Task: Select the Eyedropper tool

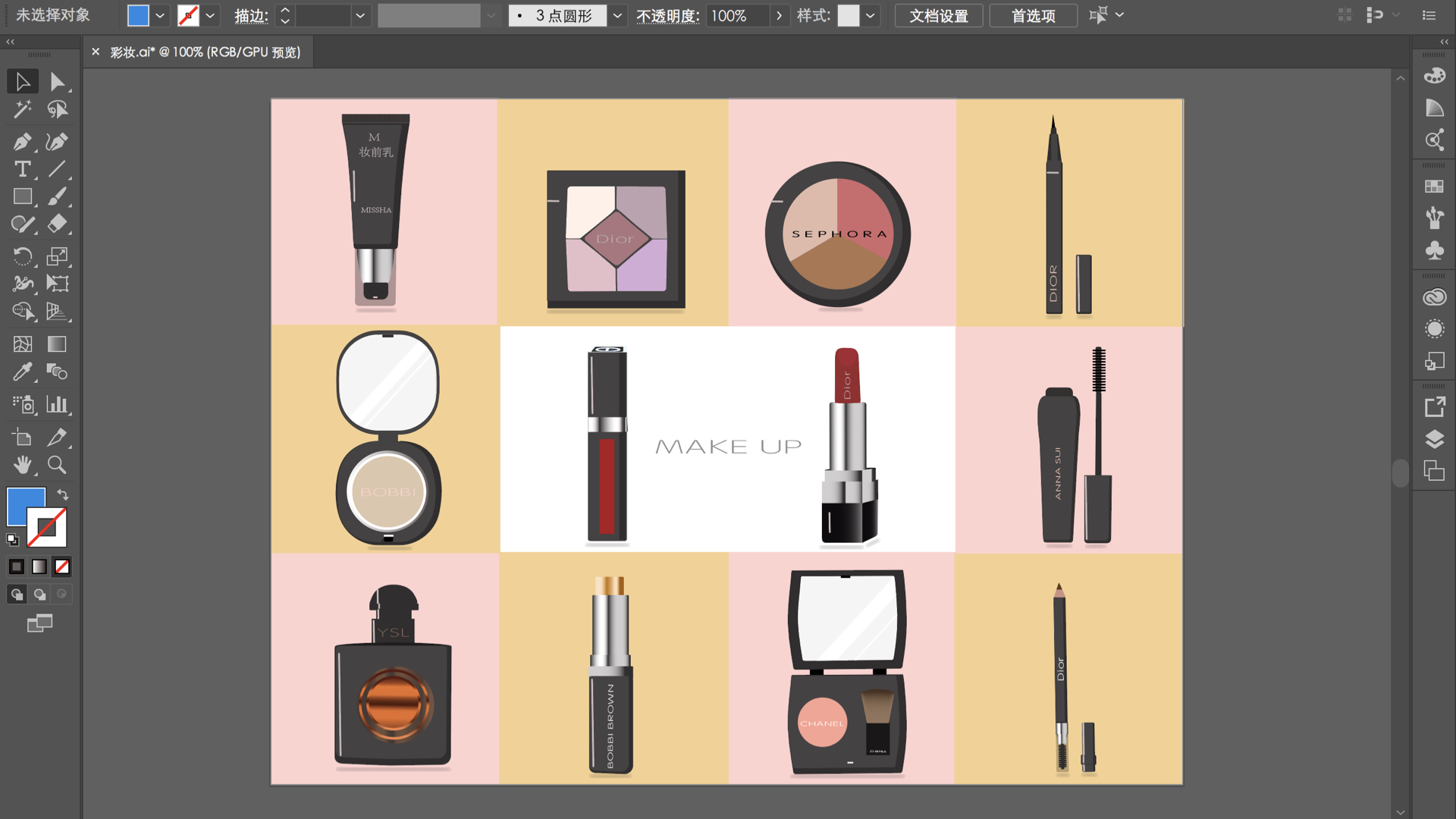Action: click(22, 372)
